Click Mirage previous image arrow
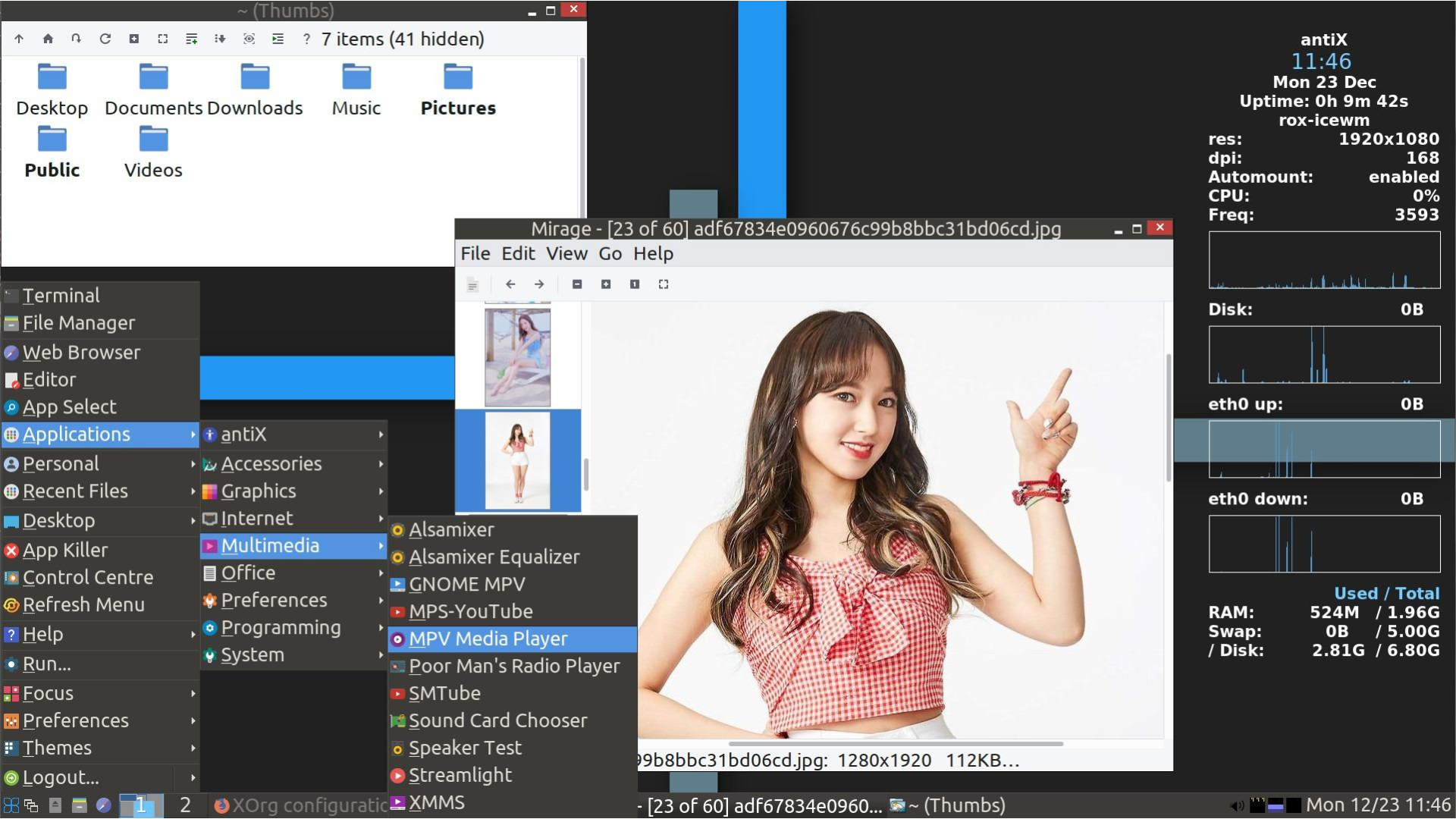Image resolution: width=1456 pixels, height=819 pixels. pyautogui.click(x=510, y=284)
